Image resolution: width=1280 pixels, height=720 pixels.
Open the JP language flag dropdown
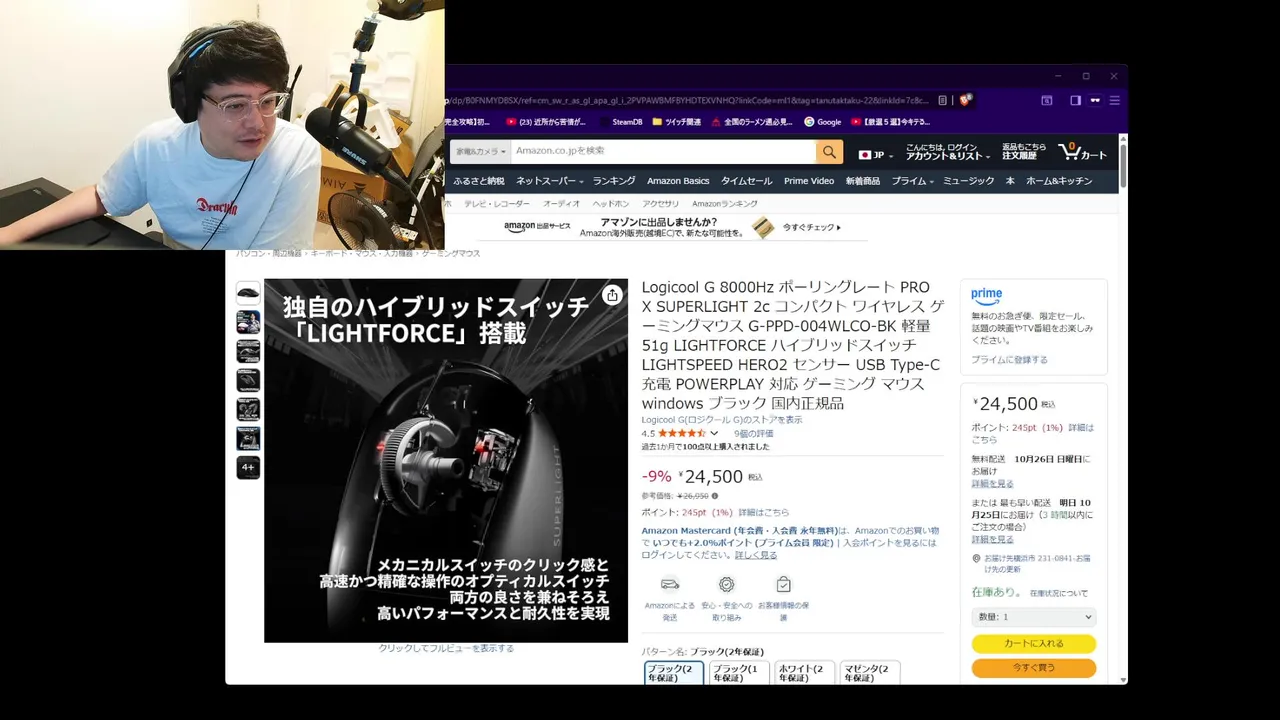(x=875, y=154)
